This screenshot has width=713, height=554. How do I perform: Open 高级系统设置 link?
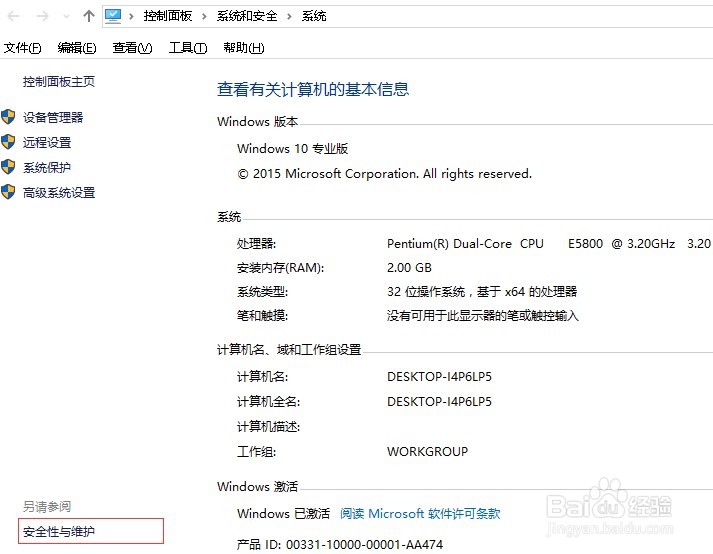[59, 192]
